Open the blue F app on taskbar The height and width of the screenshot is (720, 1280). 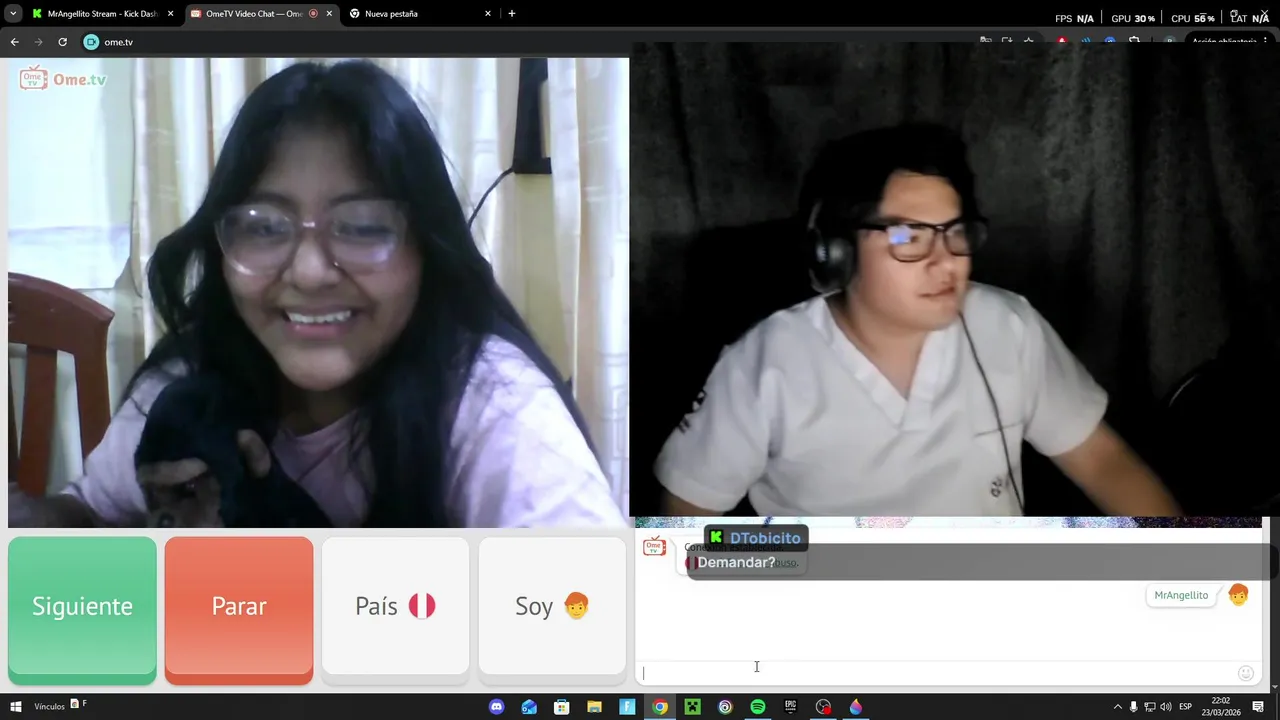tap(627, 707)
